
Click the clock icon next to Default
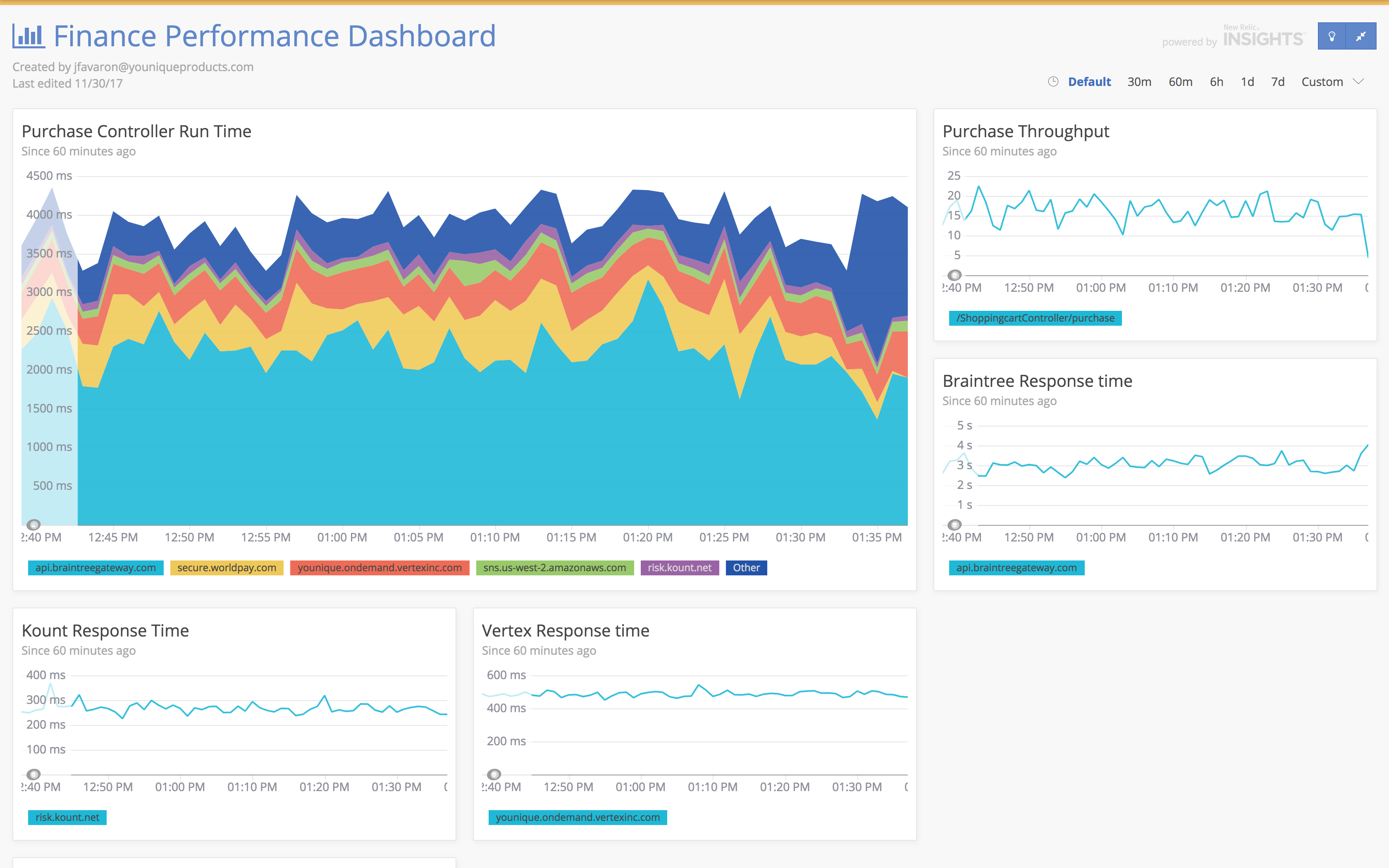point(1052,81)
